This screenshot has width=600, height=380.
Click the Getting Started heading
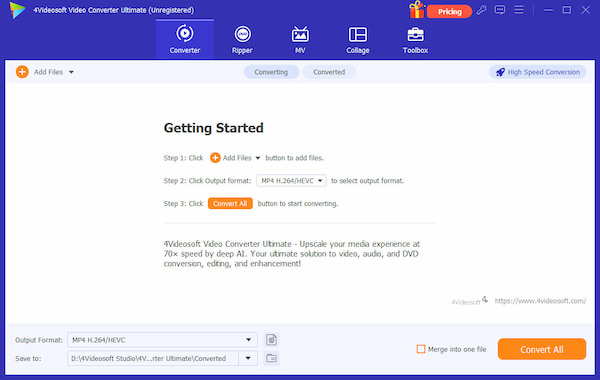point(214,128)
